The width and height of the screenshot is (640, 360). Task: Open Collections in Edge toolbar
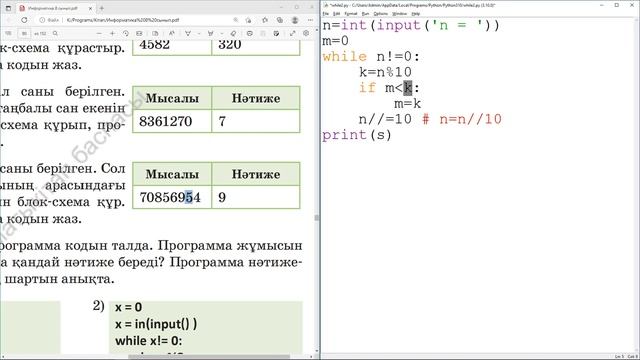[280, 20]
